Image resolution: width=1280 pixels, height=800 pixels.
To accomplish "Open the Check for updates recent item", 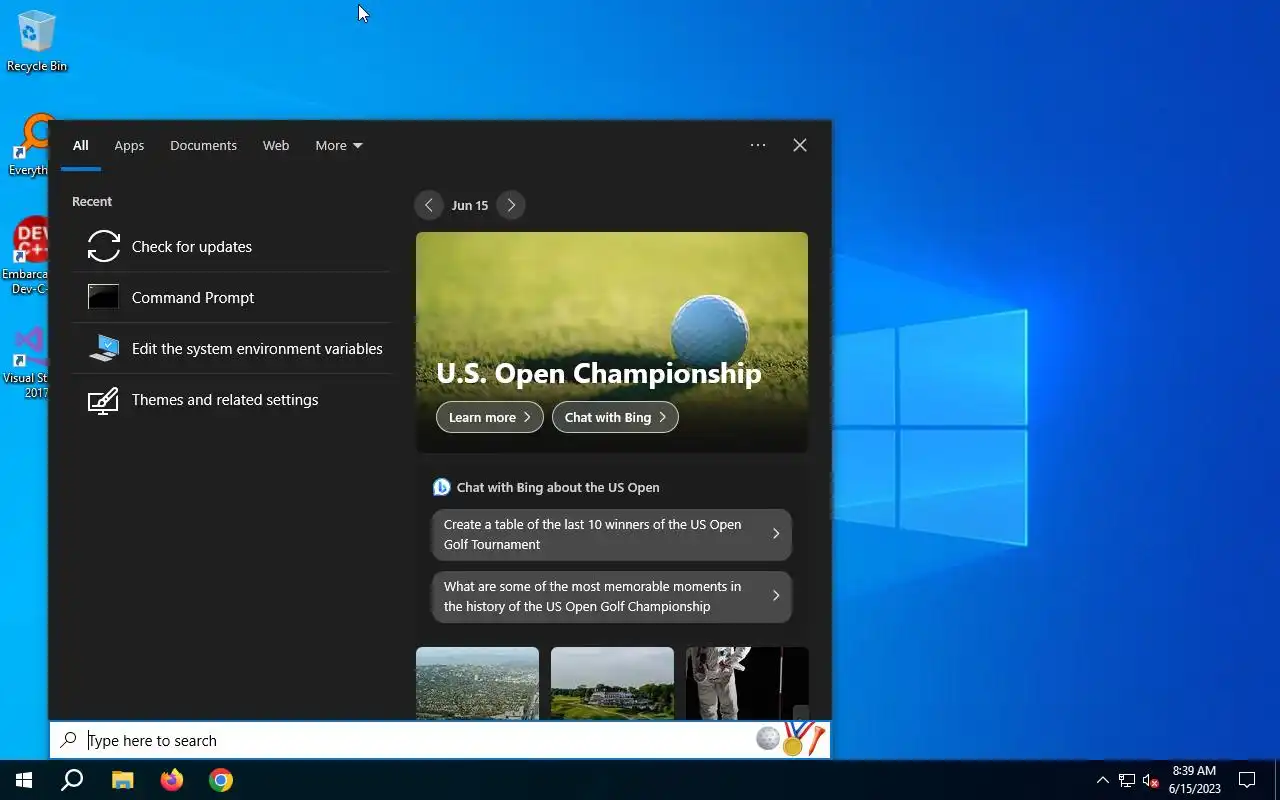I will [231, 246].
